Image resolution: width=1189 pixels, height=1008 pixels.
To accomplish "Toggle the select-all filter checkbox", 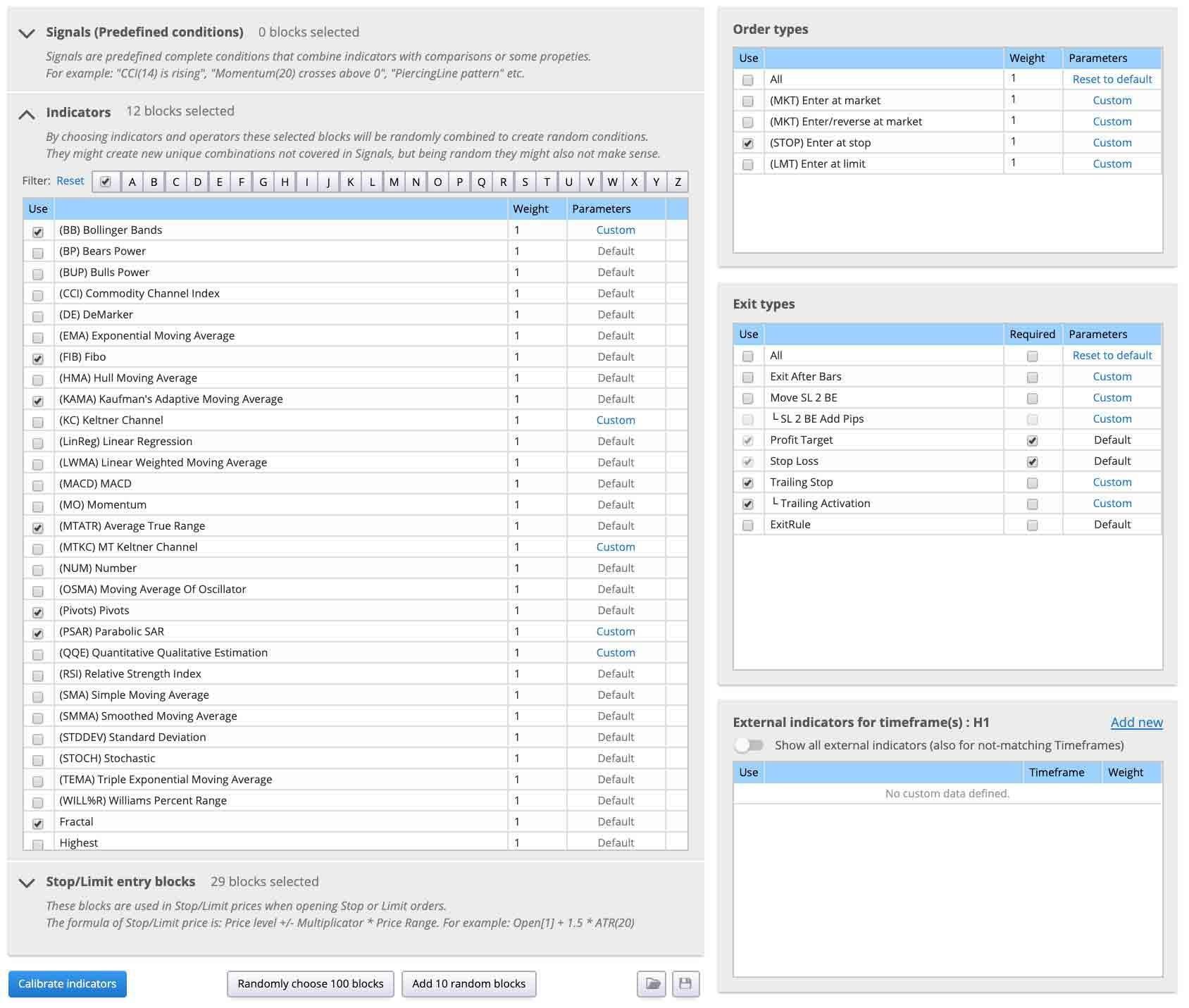I will [106, 182].
